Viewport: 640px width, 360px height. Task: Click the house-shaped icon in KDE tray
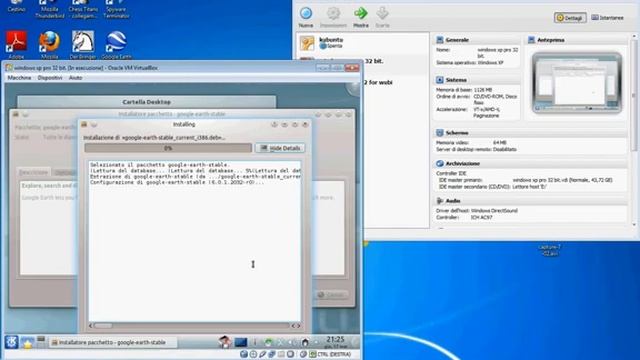tap(304, 342)
